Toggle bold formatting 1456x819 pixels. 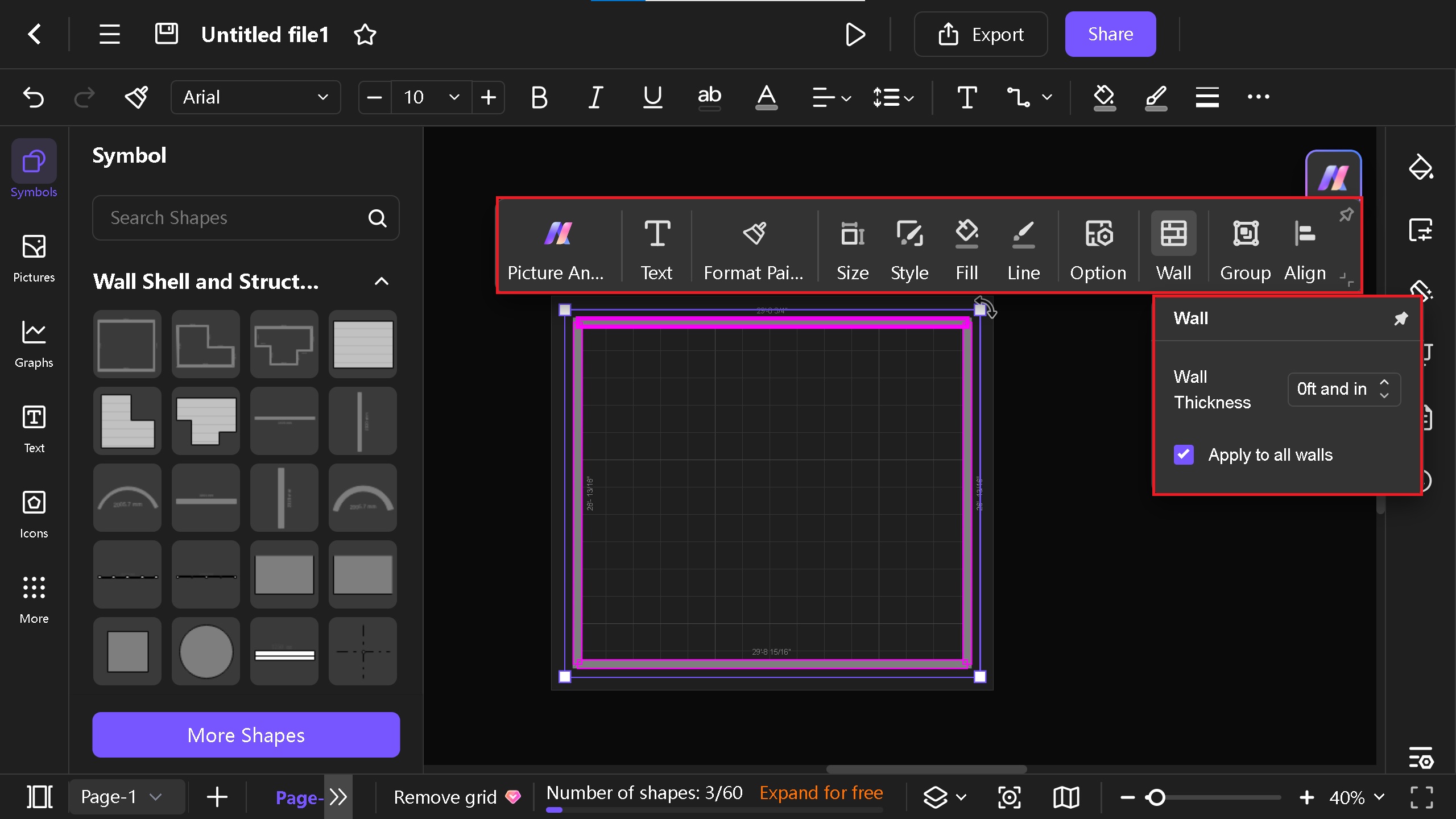pos(539,97)
